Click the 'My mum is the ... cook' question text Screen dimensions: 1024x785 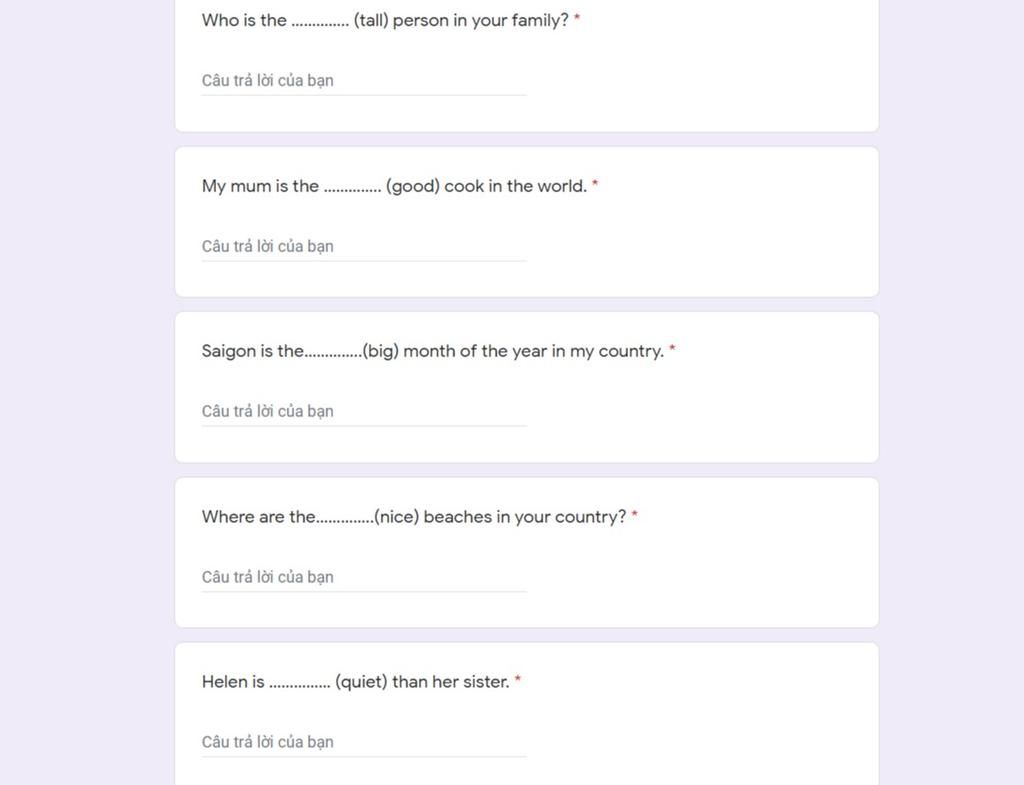coord(394,186)
